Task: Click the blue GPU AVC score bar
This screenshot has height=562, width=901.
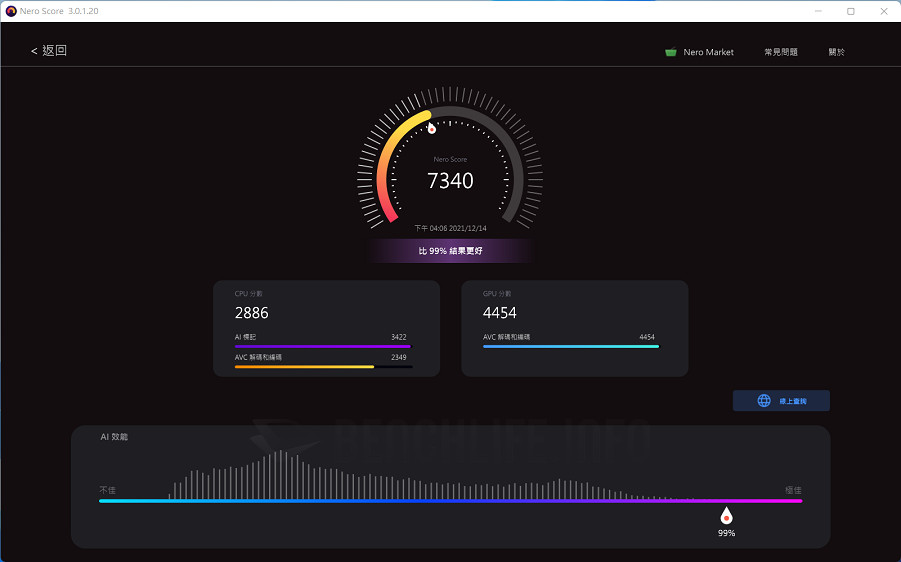Action: click(571, 347)
